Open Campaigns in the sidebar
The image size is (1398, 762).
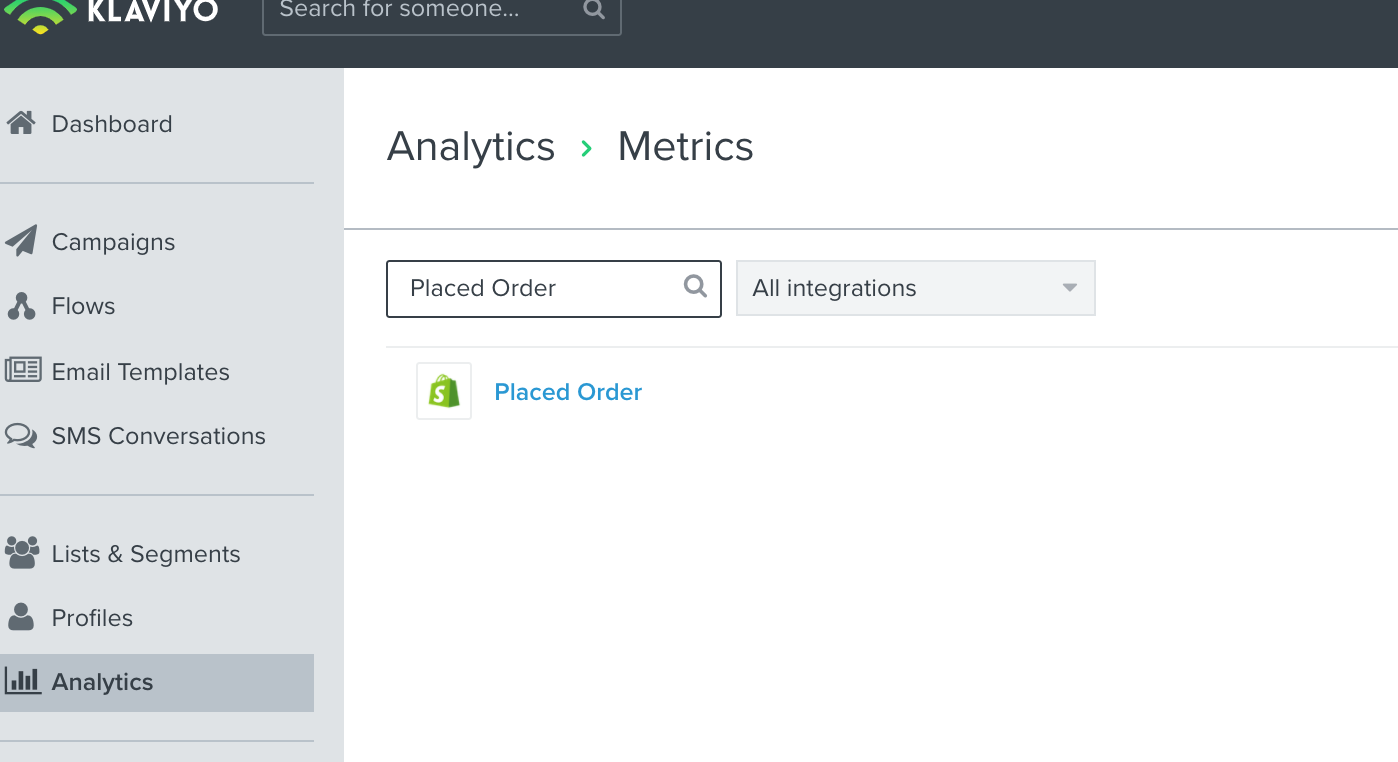point(113,242)
